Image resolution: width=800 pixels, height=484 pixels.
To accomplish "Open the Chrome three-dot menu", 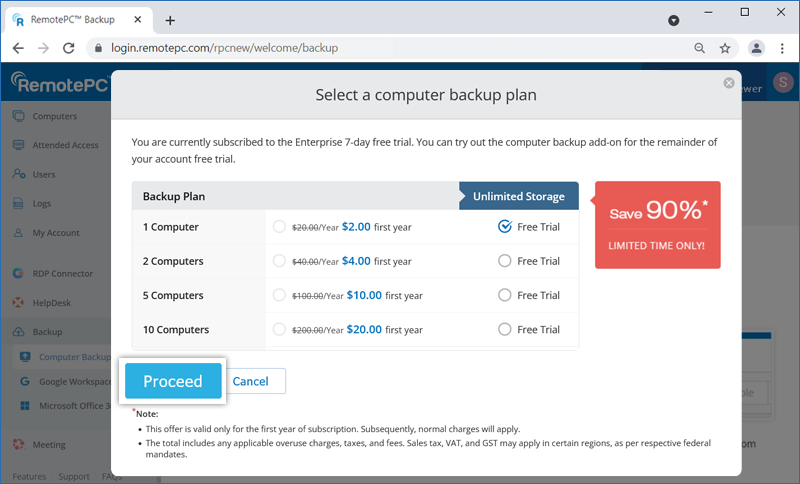I will [x=783, y=48].
